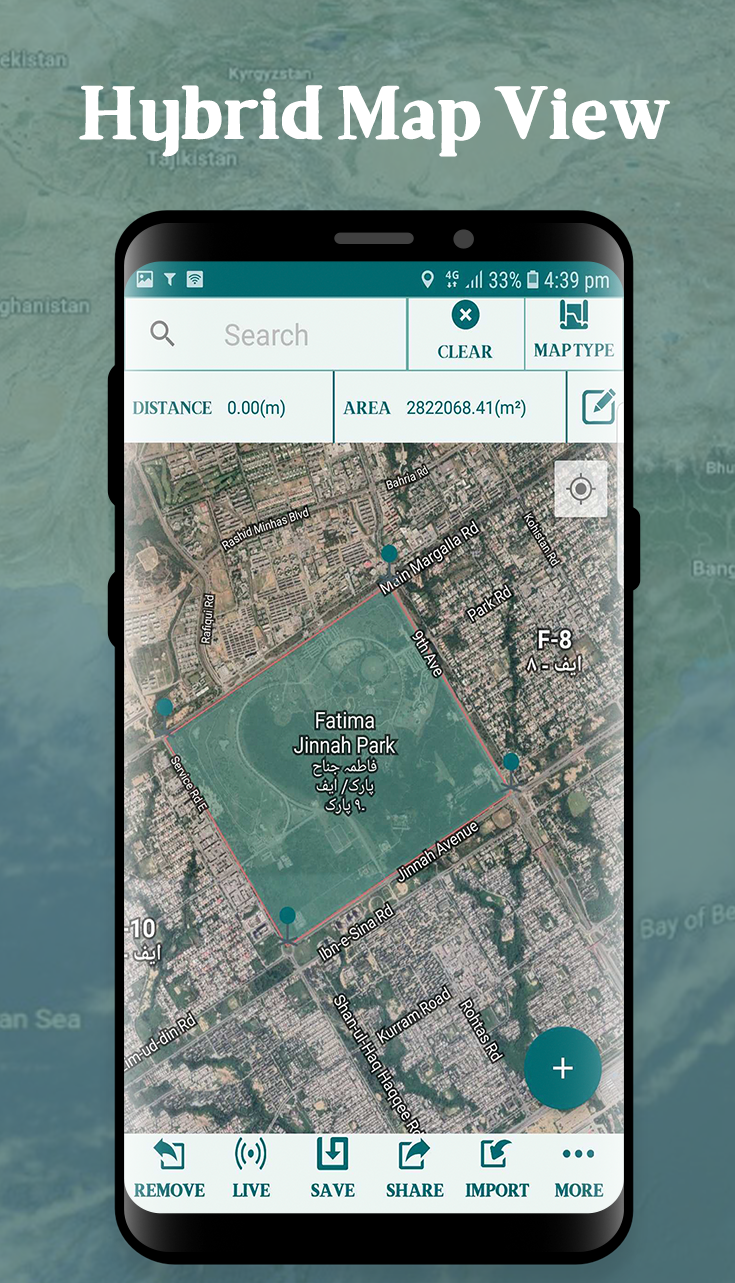735x1283 pixels.
Task: Select the bottom marker near Ibn-e-Sina Rd
Action: coord(288,916)
